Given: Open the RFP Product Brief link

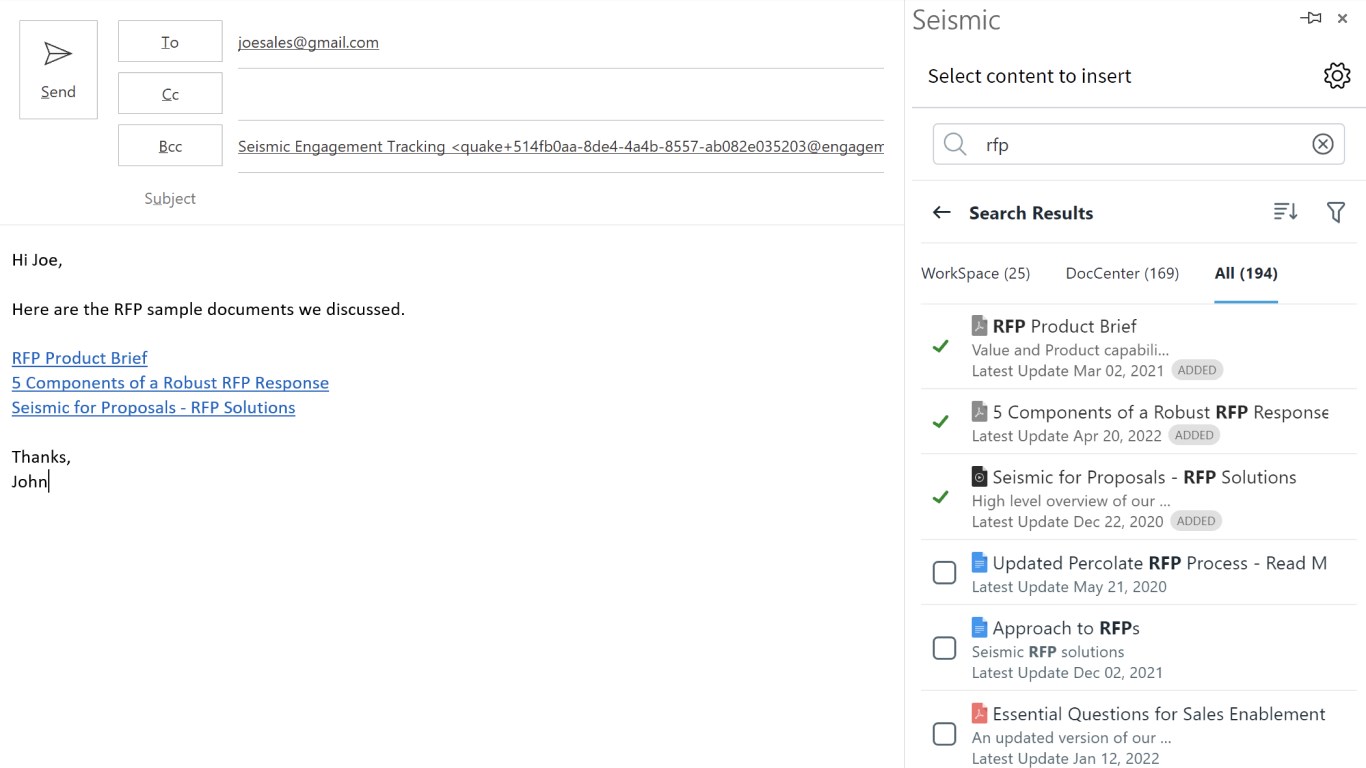Looking at the screenshot, I should [80, 358].
